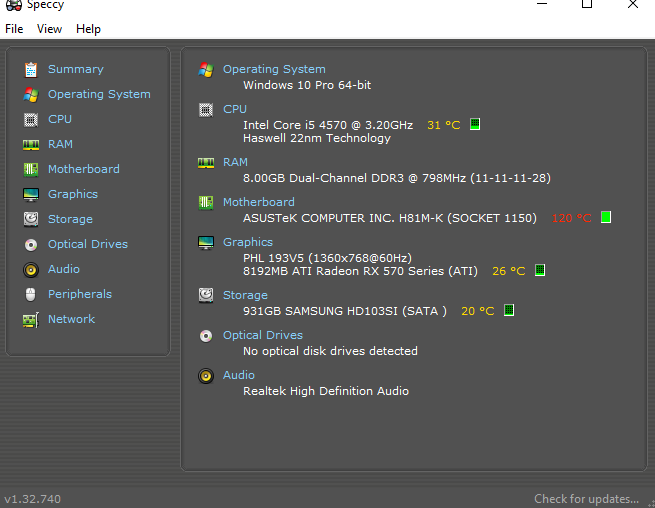Click the Storage heading in summary pane
The height and width of the screenshot is (508, 655).
[245, 295]
